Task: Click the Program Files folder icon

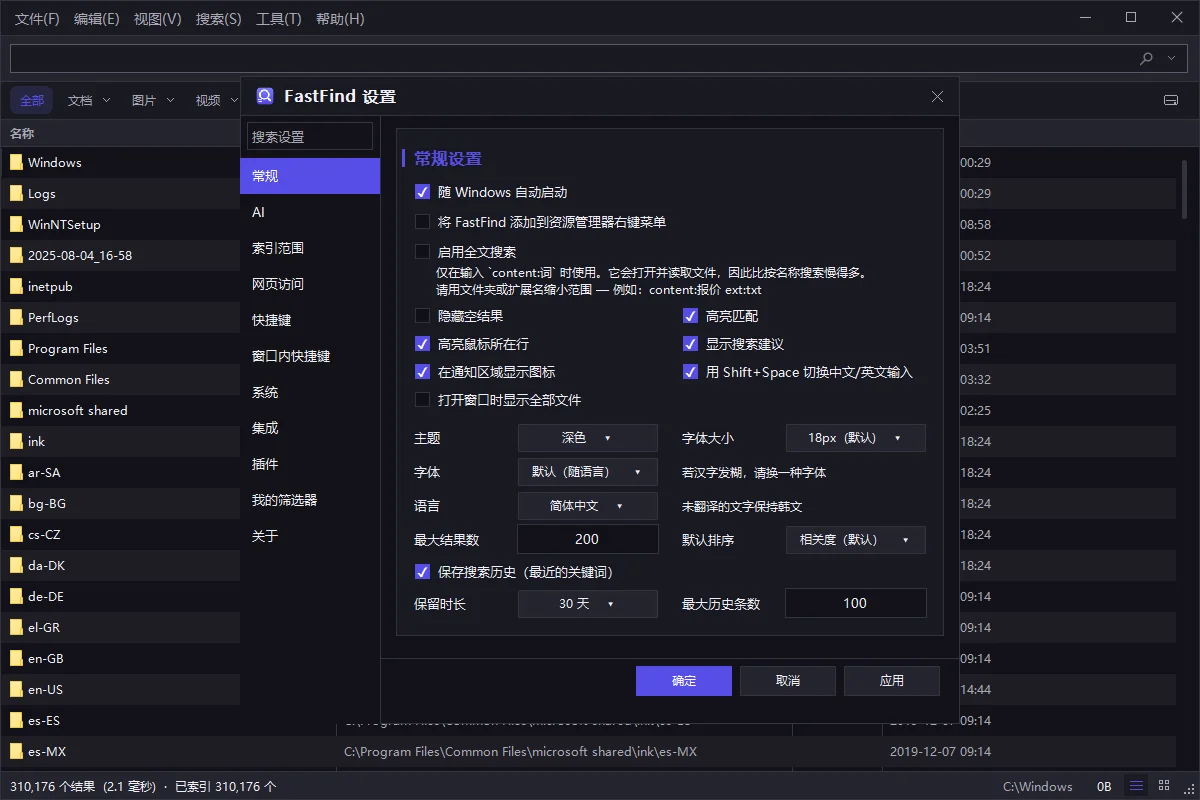Action: [x=16, y=348]
